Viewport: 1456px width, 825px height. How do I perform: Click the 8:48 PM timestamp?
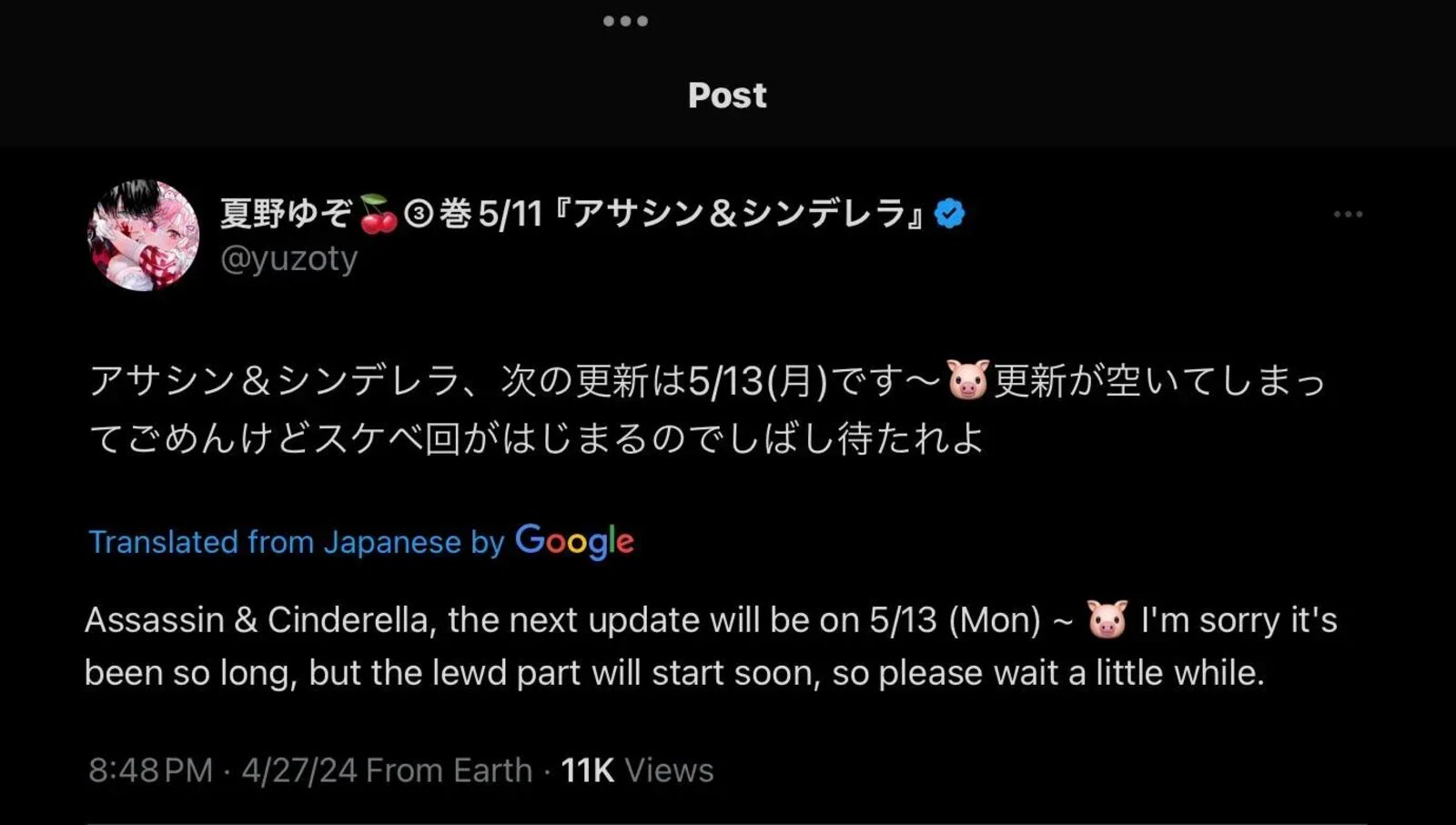pyautogui.click(x=150, y=770)
